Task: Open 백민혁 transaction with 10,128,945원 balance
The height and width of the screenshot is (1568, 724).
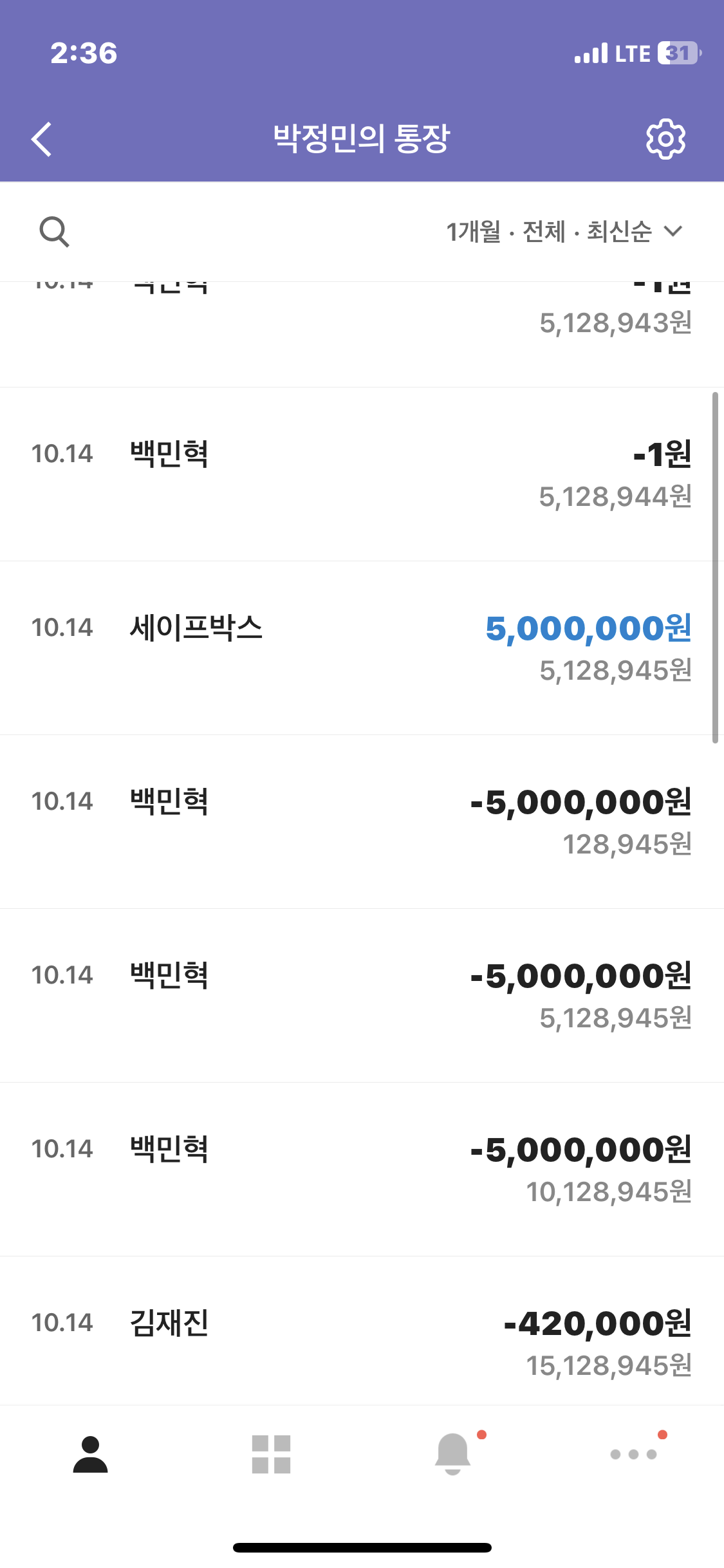Action: coord(360,1169)
